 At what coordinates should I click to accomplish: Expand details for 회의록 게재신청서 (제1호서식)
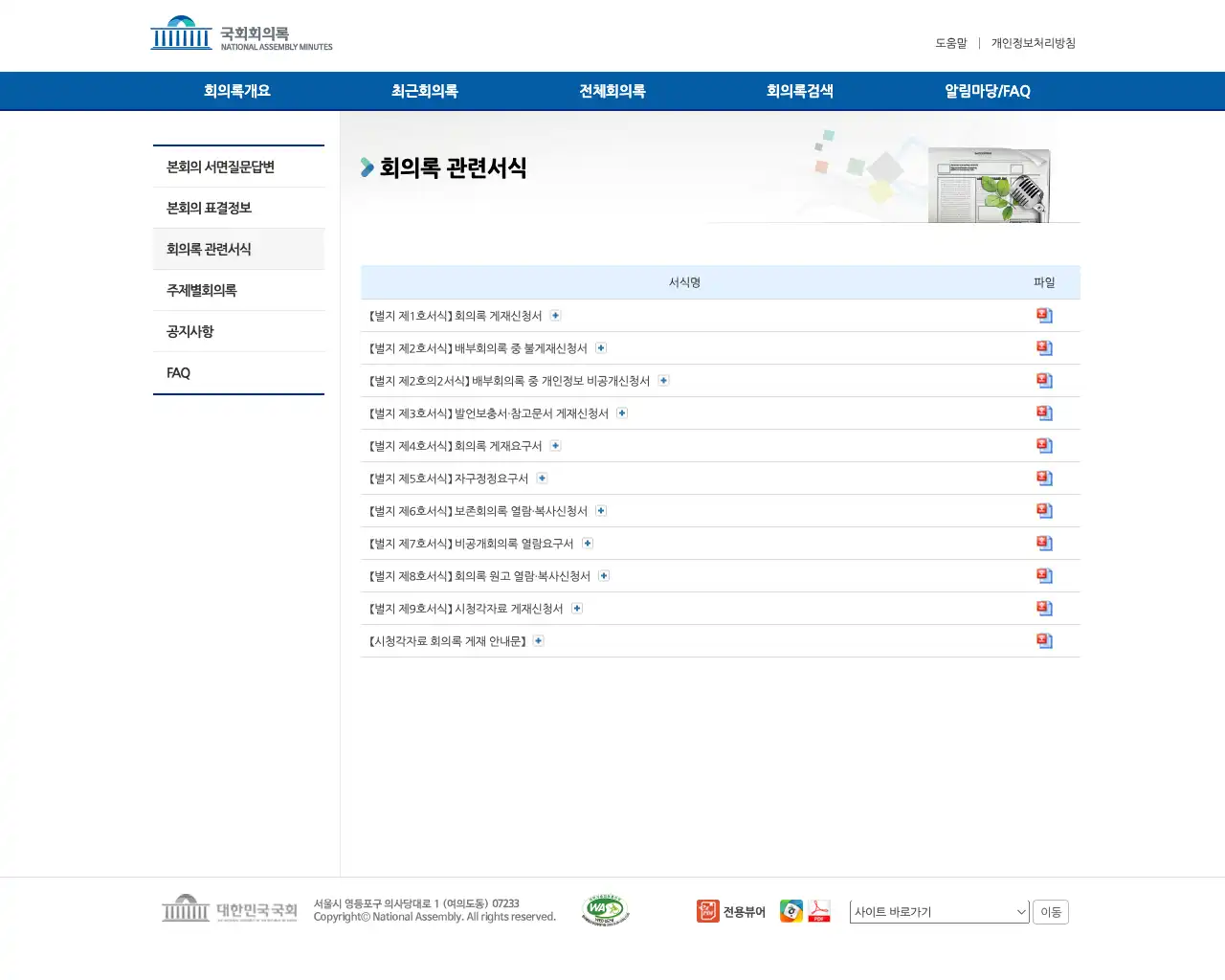[x=555, y=316]
